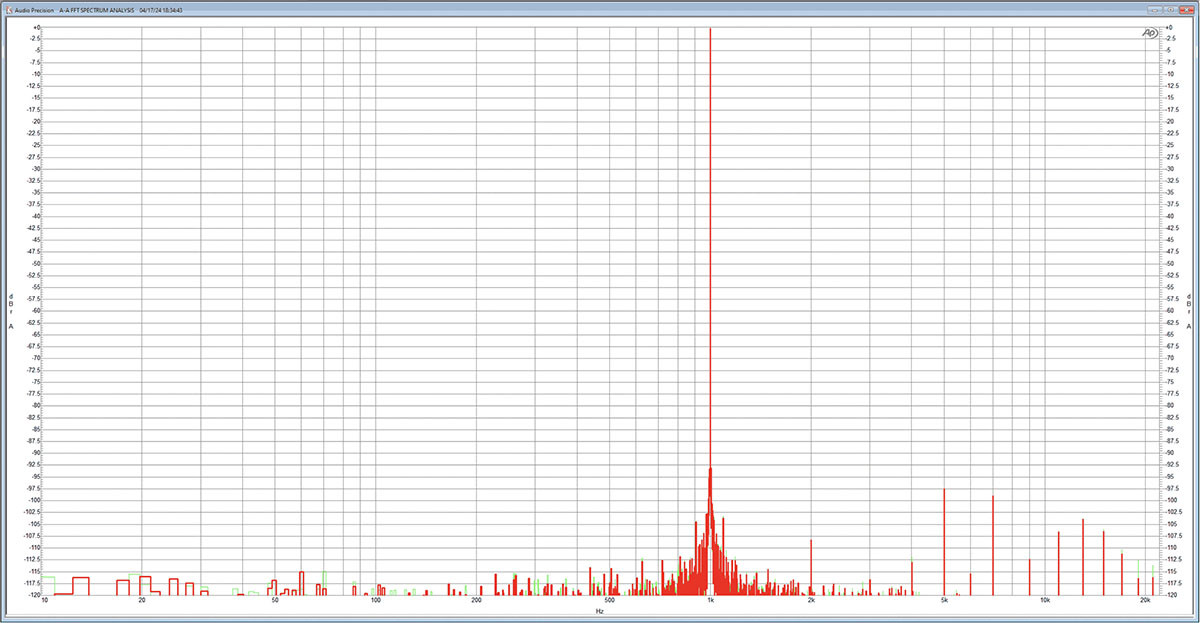Click the red harmonic spike at 2k
Screen dimensions: 1200x623
coord(811,566)
